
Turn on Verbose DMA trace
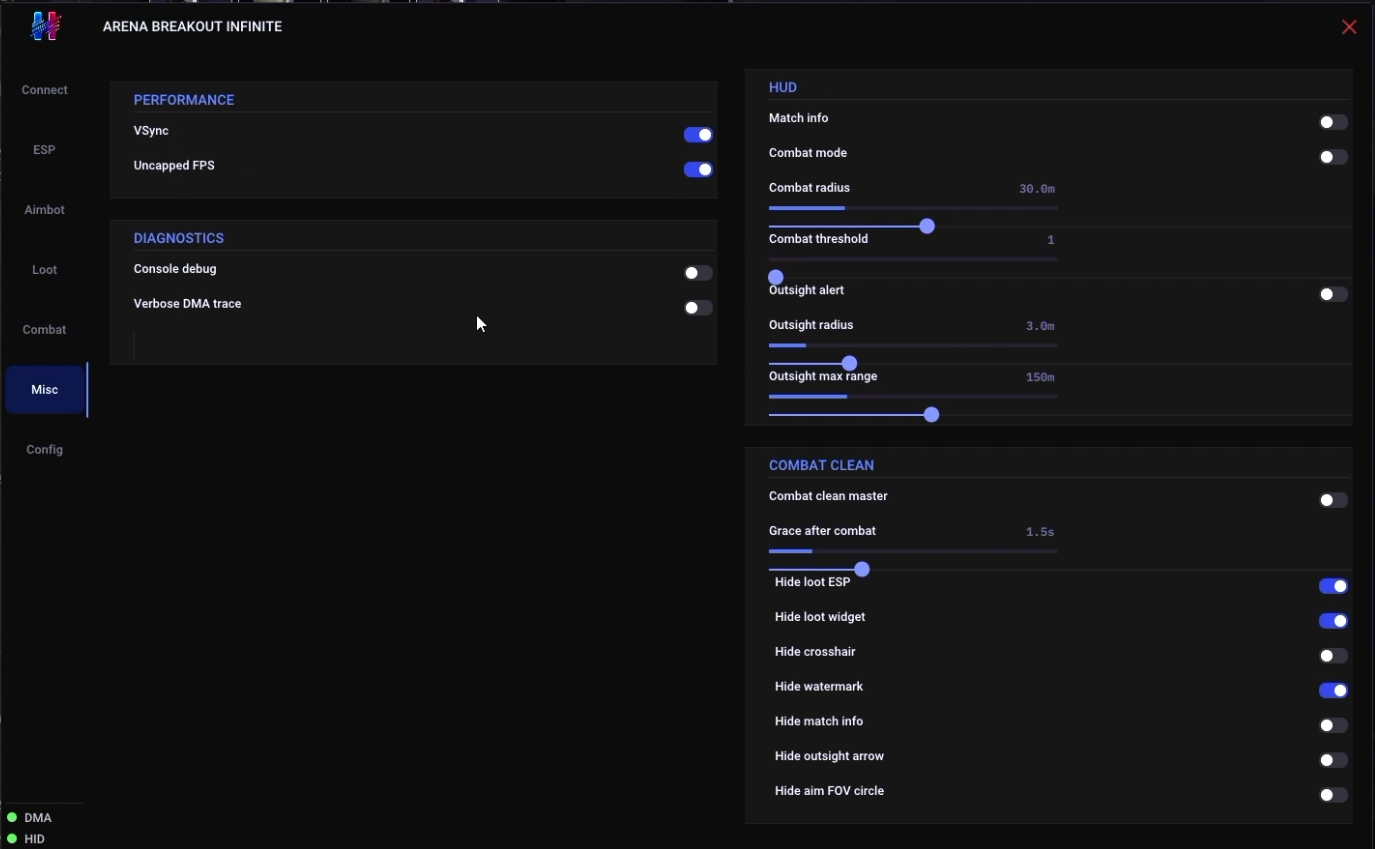click(698, 308)
